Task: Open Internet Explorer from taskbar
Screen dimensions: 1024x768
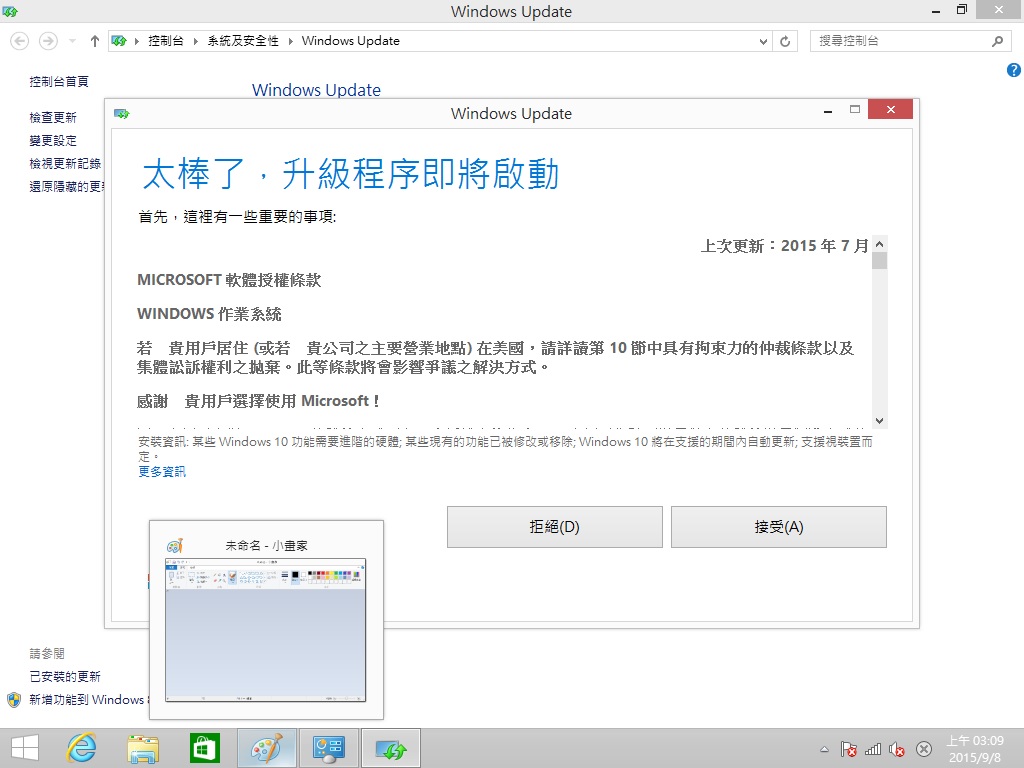Action: (x=82, y=748)
